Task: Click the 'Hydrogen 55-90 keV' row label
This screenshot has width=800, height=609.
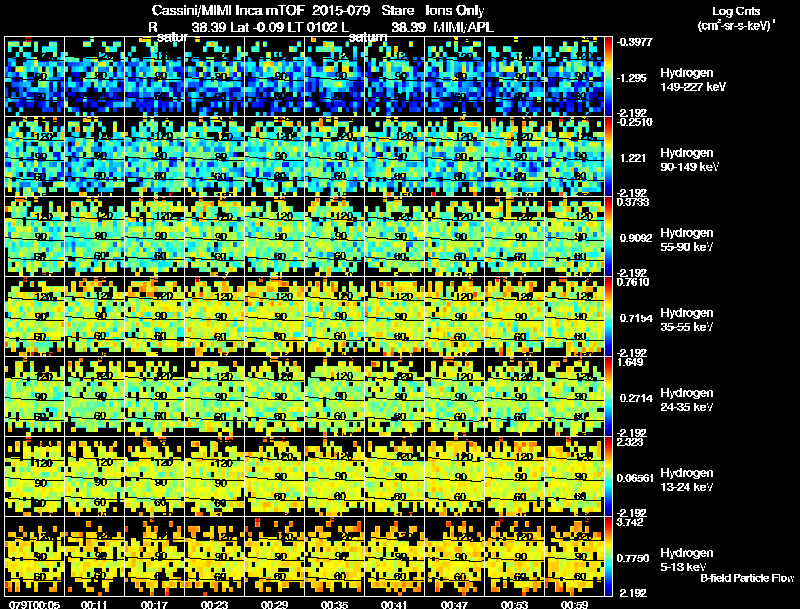Action: pyautogui.click(x=687, y=240)
